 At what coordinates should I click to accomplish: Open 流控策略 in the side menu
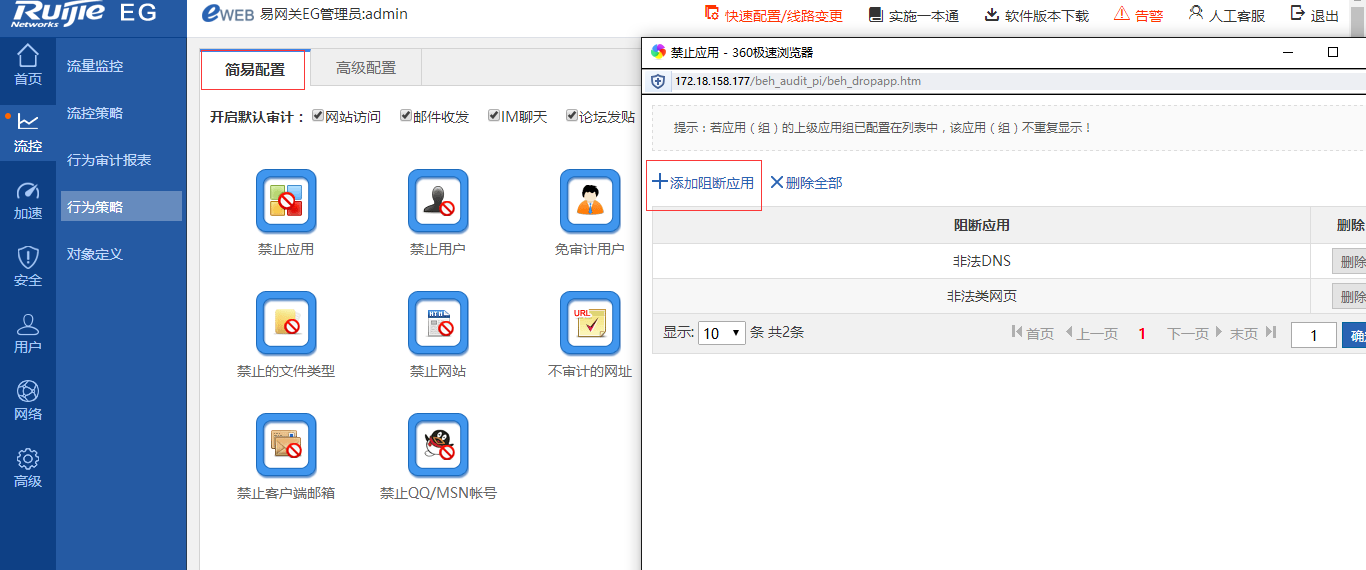95,113
